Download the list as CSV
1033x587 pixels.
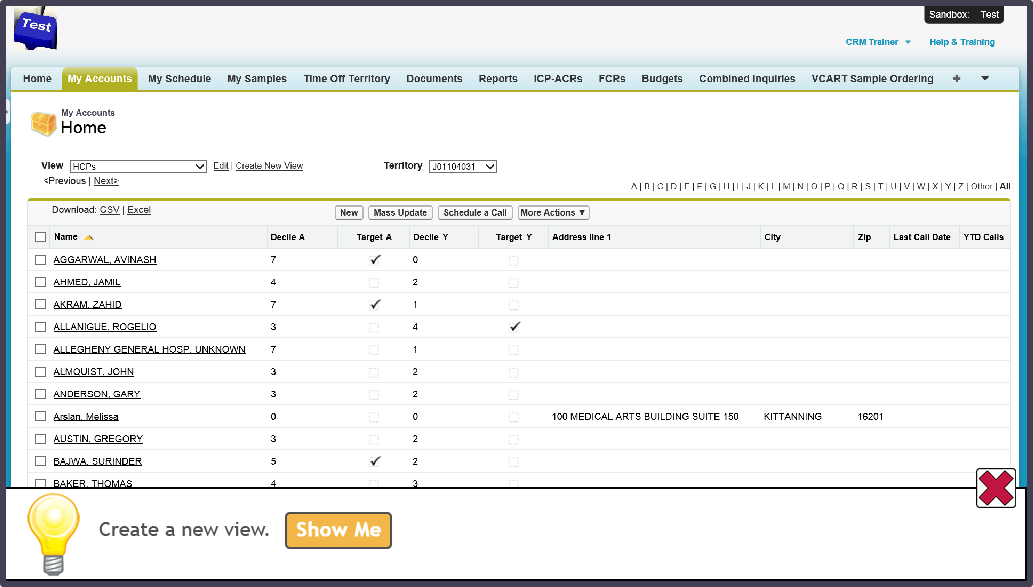click(109, 211)
